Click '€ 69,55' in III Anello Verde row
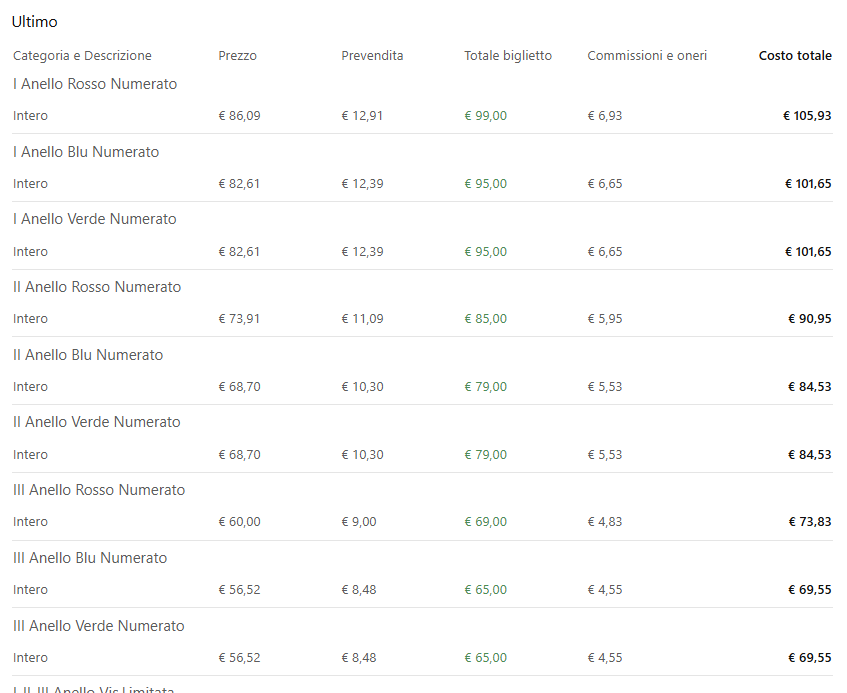 pos(810,658)
